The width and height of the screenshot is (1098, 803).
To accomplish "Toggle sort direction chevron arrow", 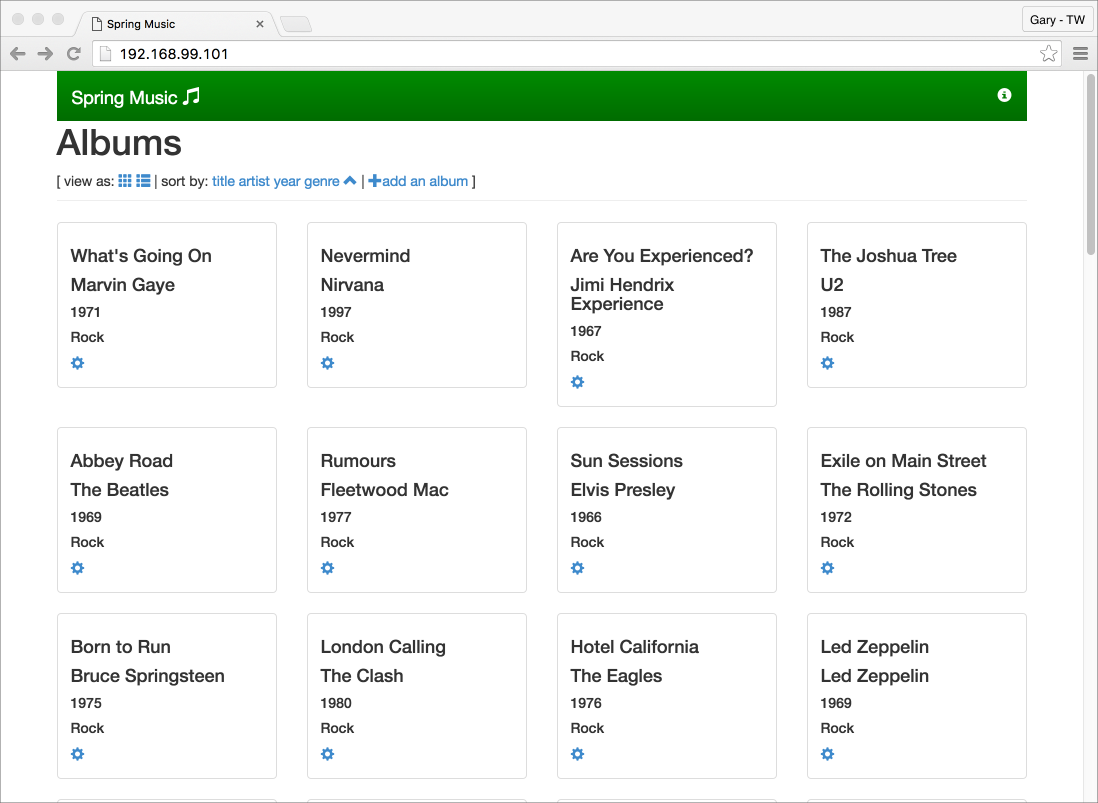I will [350, 181].
